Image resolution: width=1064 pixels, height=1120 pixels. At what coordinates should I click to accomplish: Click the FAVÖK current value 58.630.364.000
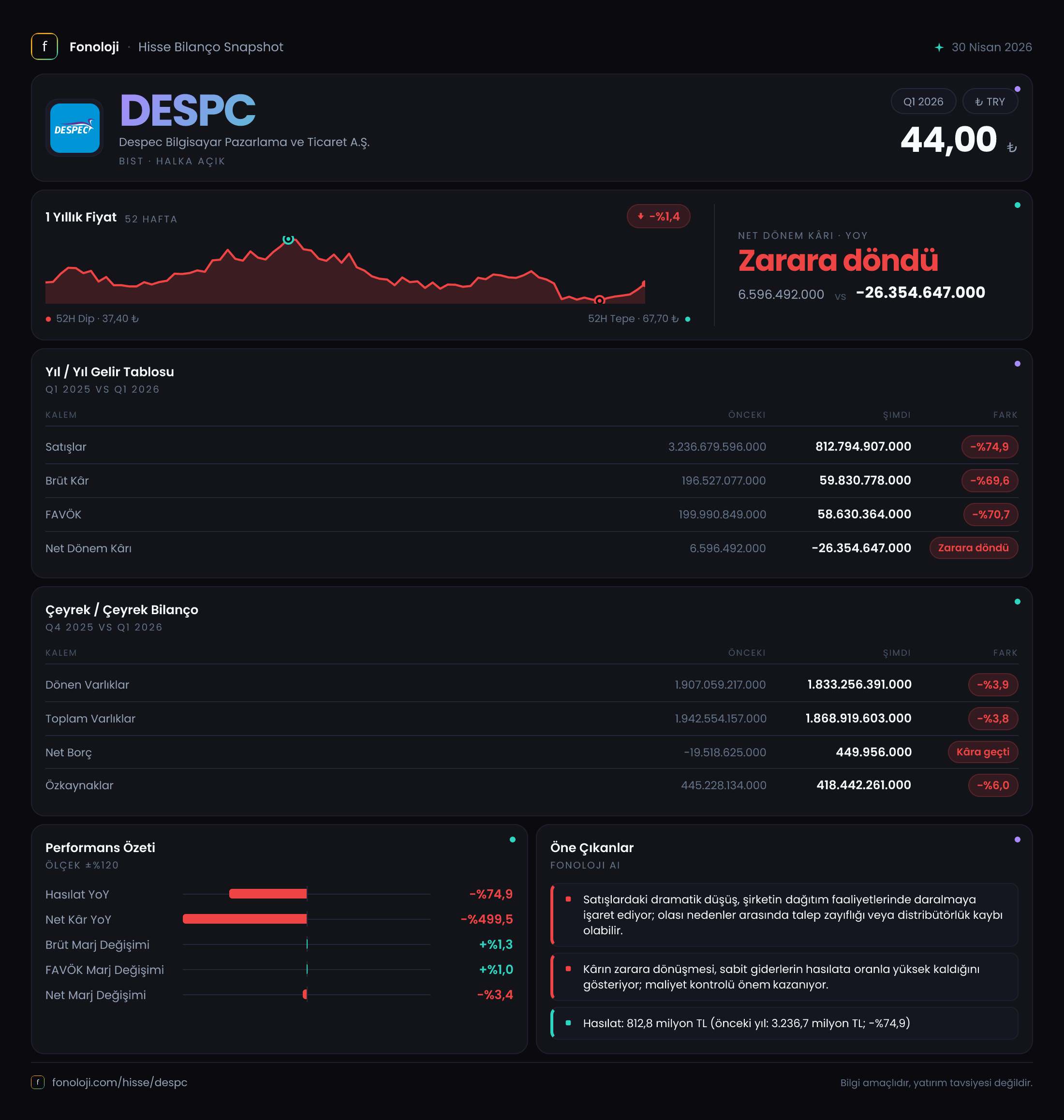pyautogui.click(x=864, y=515)
